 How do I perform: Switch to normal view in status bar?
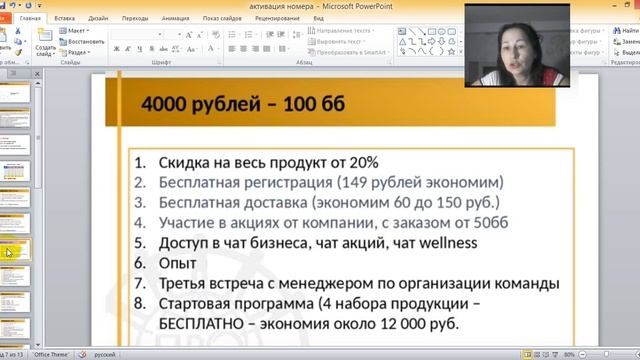click(x=527, y=355)
